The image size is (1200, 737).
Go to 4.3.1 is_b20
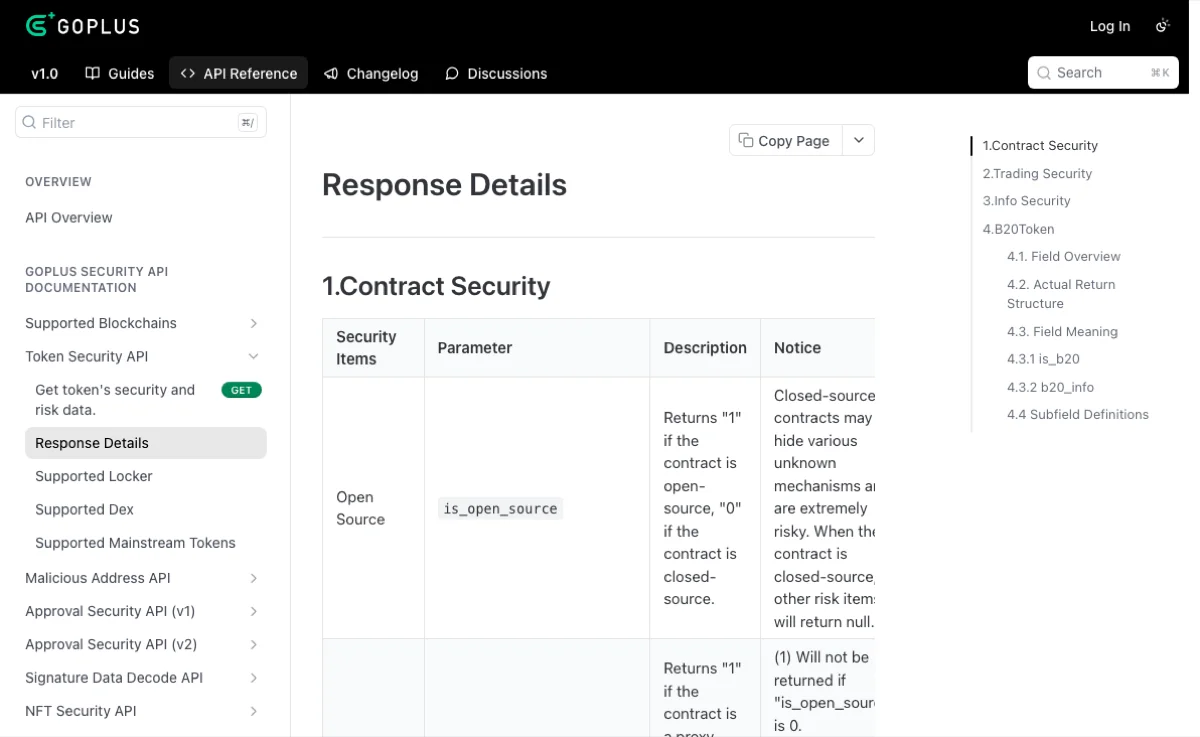click(x=1043, y=359)
